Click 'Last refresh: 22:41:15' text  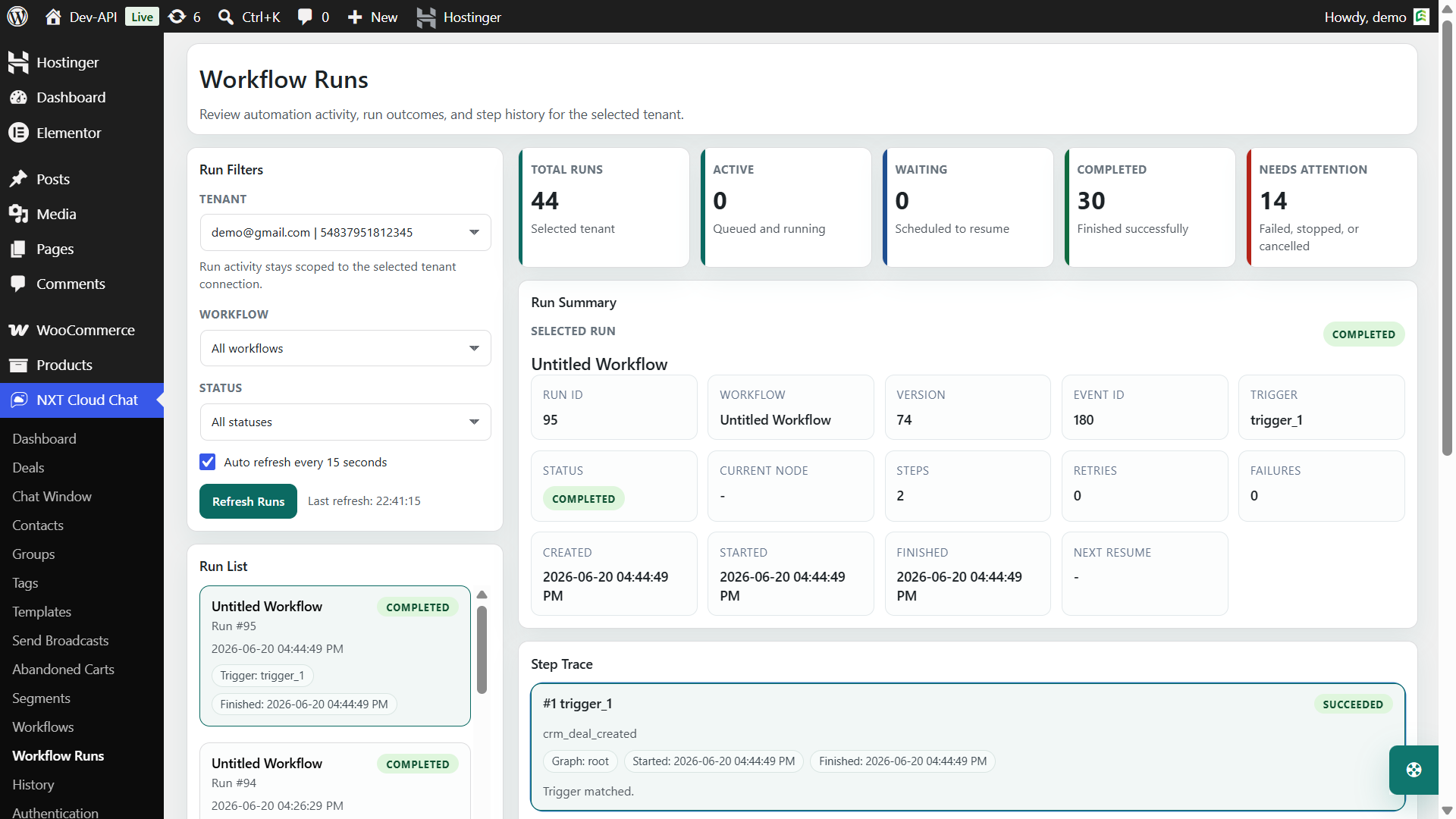(x=364, y=501)
